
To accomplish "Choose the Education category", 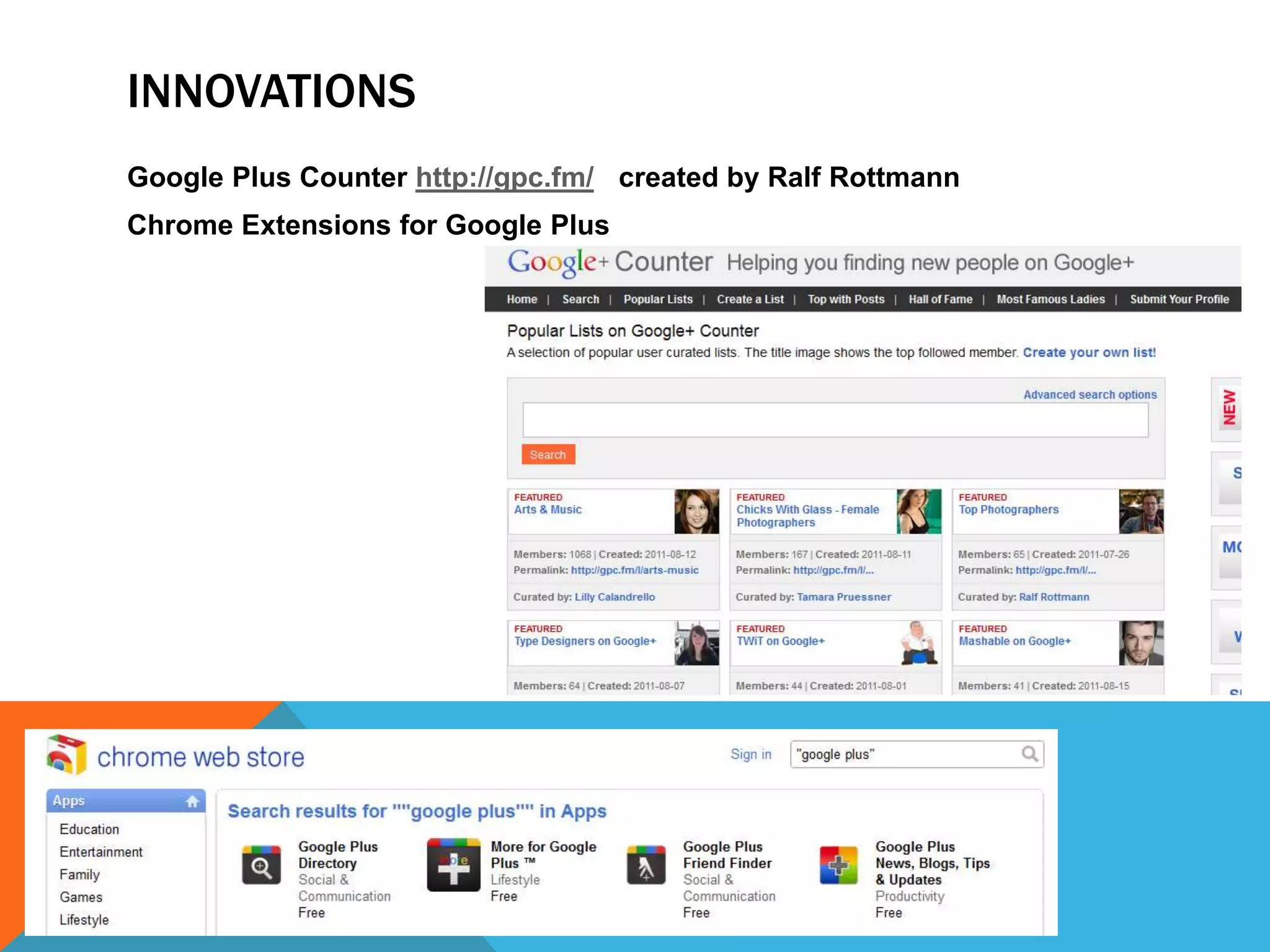I will (89, 829).
